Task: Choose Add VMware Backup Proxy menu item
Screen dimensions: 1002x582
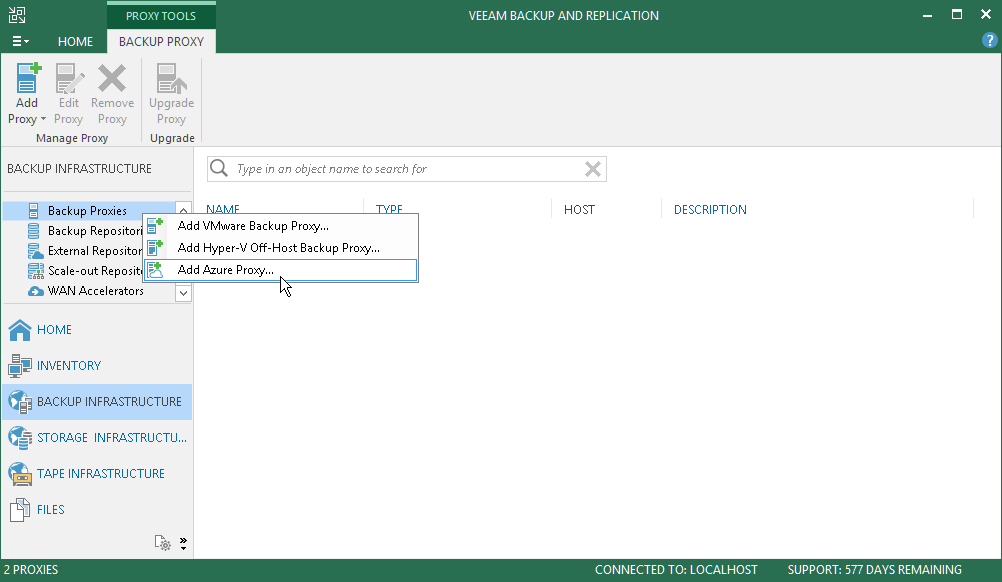Action: (281, 226)
